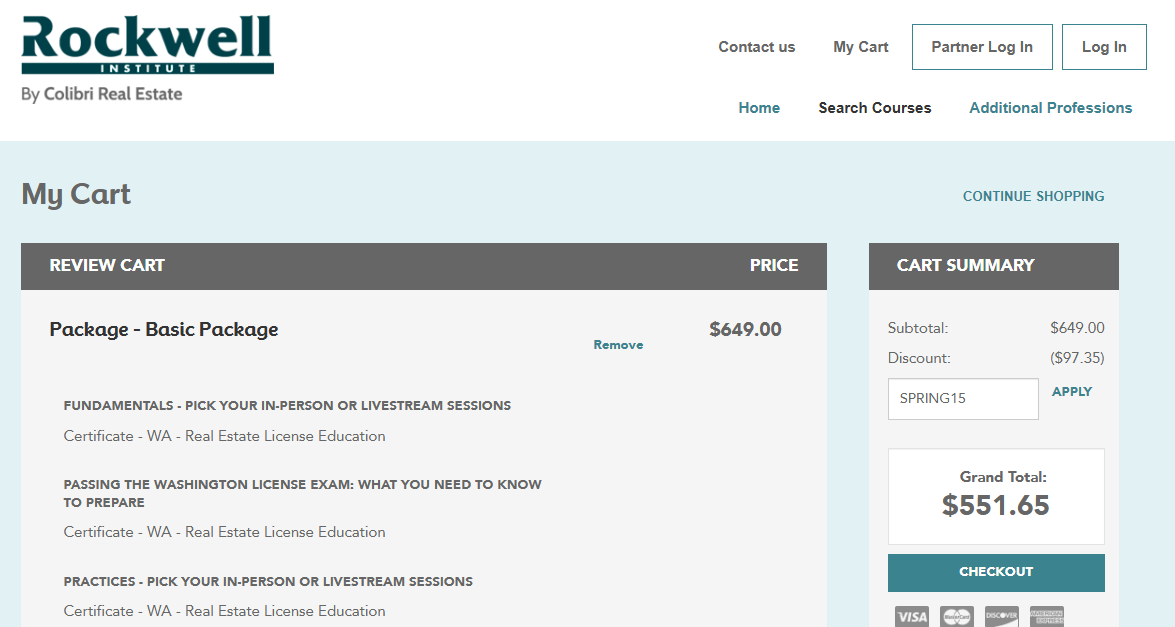Open the Home navigation item
Image resolution: width=1175 pixels, height=627 pixels.
[x=759, y=107]
